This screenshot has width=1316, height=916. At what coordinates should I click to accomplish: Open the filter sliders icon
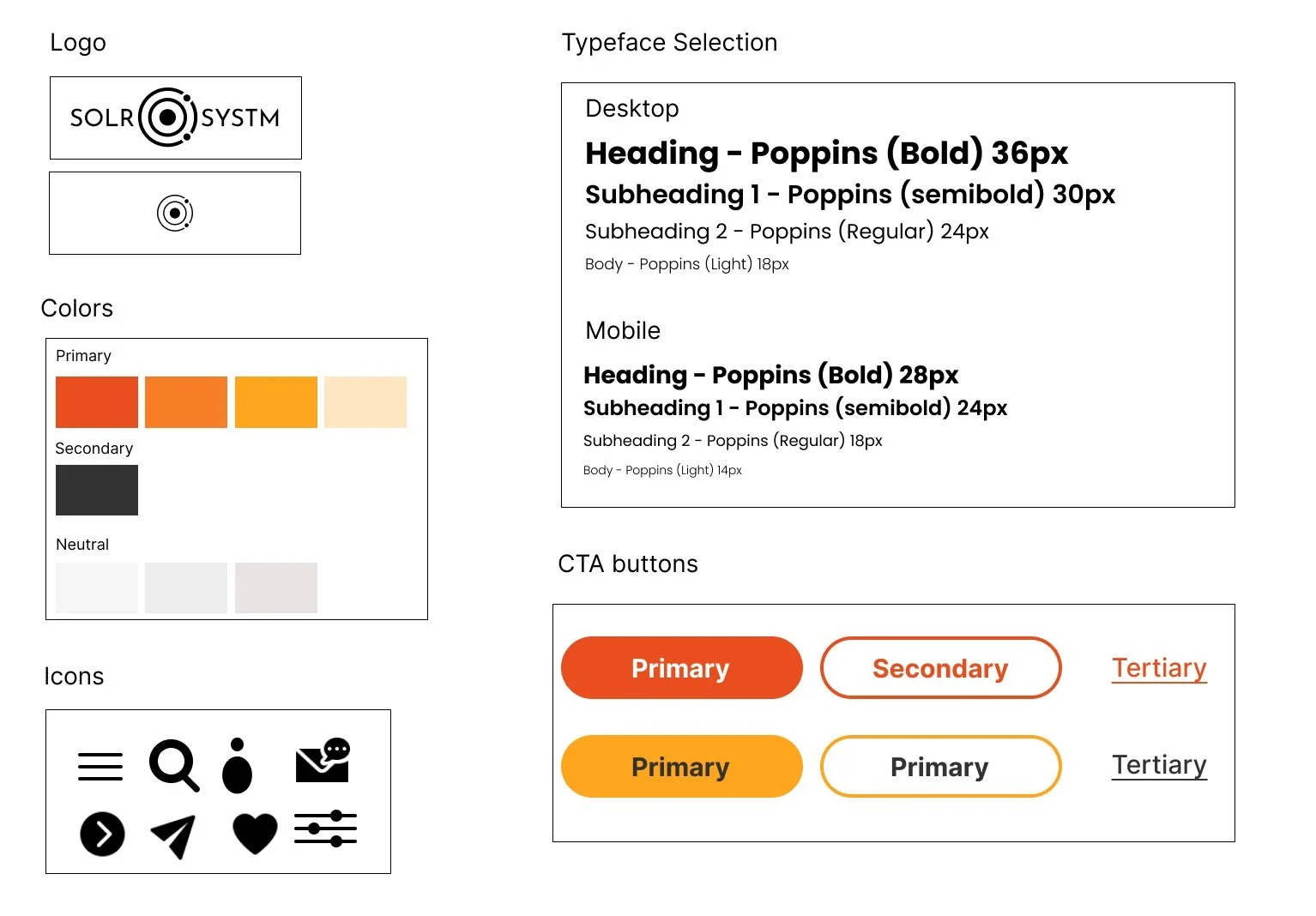pos(325,829)
